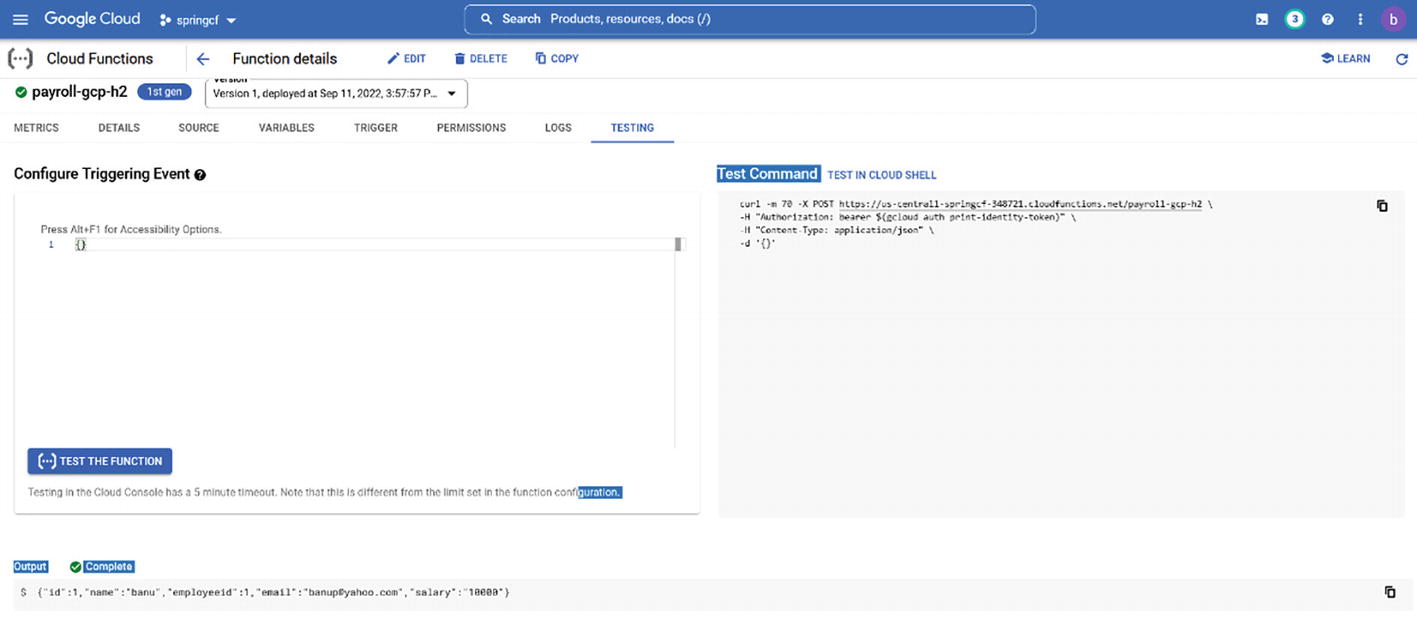Click the TEST IN CLOUD SHELL link
Image resolution: width=1417 pixels, height=626 pixels.
coord(881,175)
